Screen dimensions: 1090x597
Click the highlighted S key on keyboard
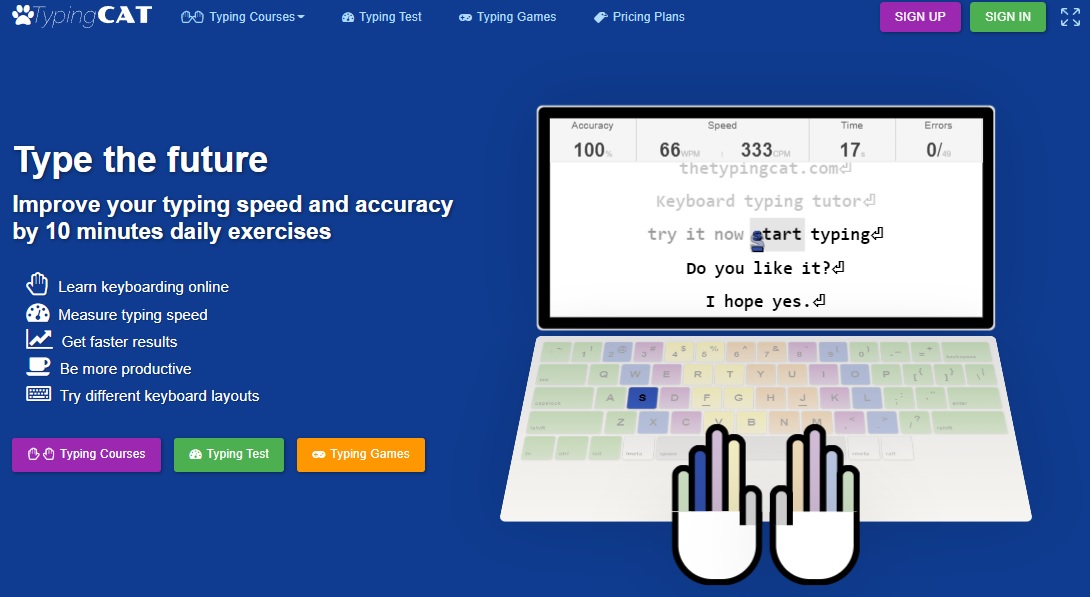tap(642, 398)
